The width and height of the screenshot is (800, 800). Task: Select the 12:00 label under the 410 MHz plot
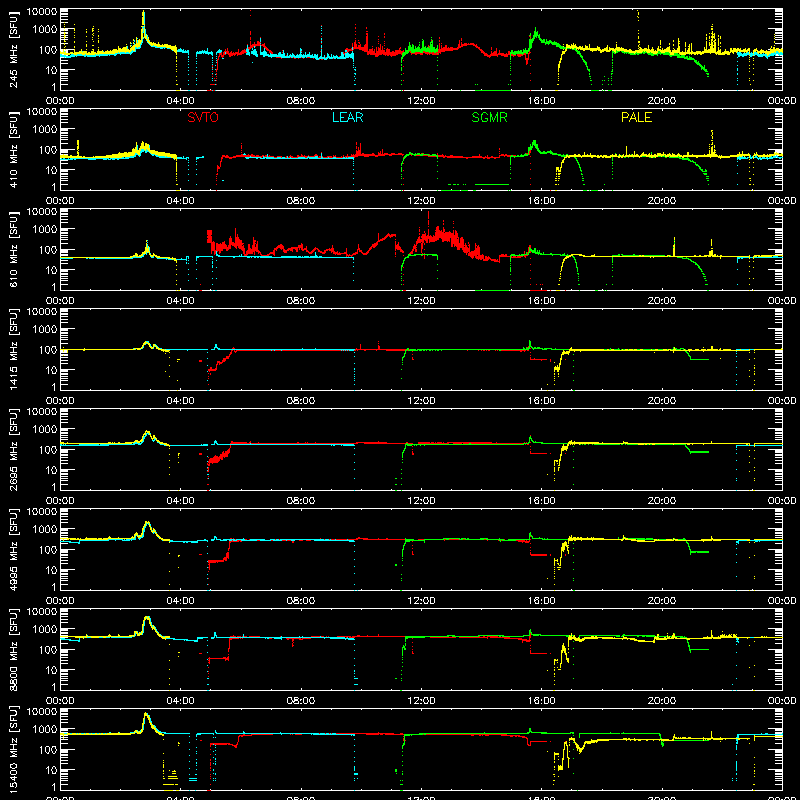pyautogui.click(x=421, y=201)
